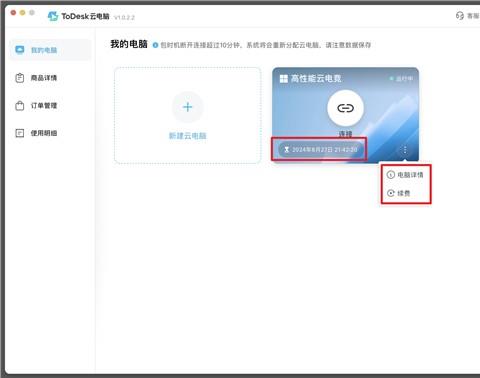This screenshot has width=480, height=378.
Task: Click the blue info icon beside 我的电脑 heading
Action: (x=155, y=45)
